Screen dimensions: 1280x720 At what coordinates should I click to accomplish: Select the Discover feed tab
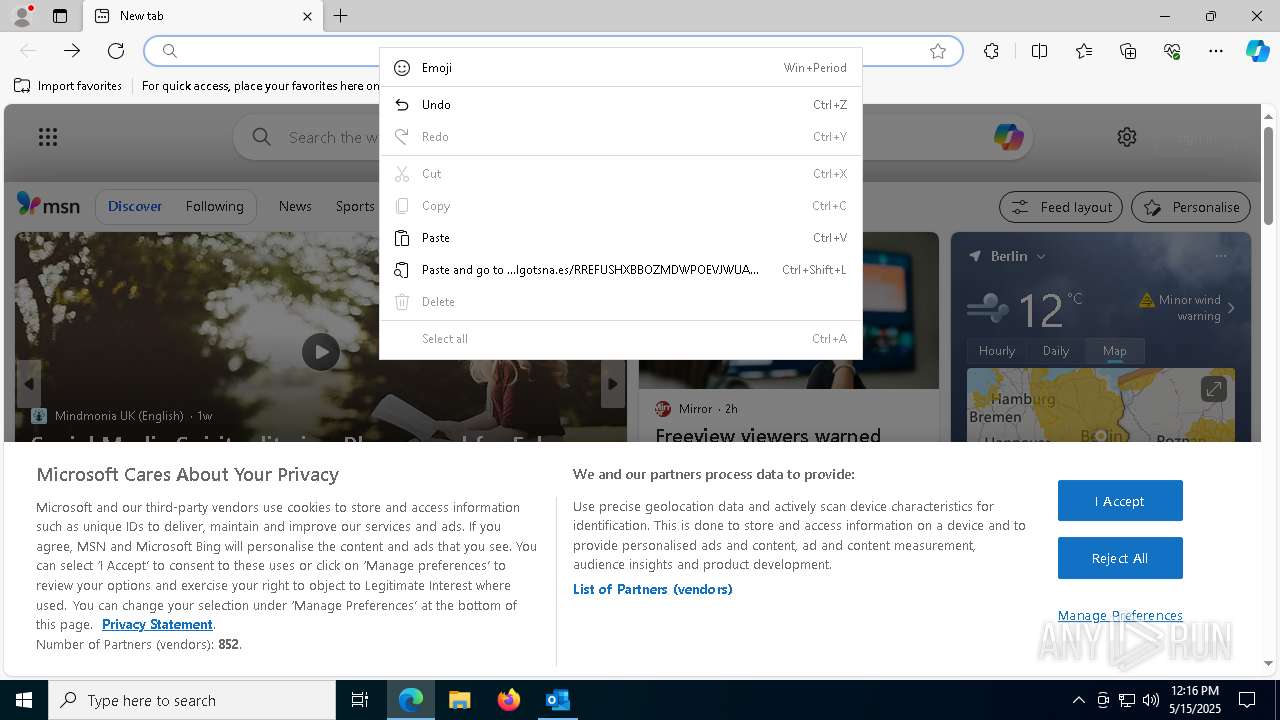click(x=135, y=206)
